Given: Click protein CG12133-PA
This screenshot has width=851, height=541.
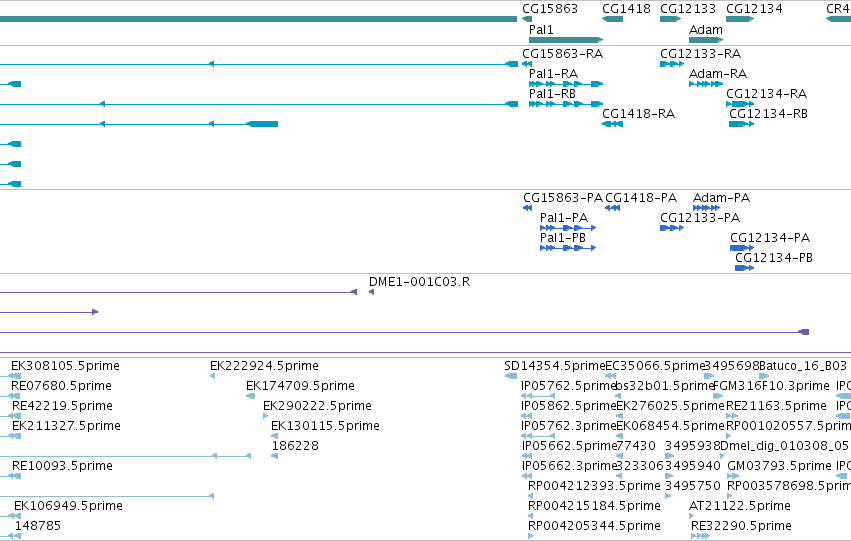Looking at the screenshot, I should pyautogui.click(x=700, y=218).
